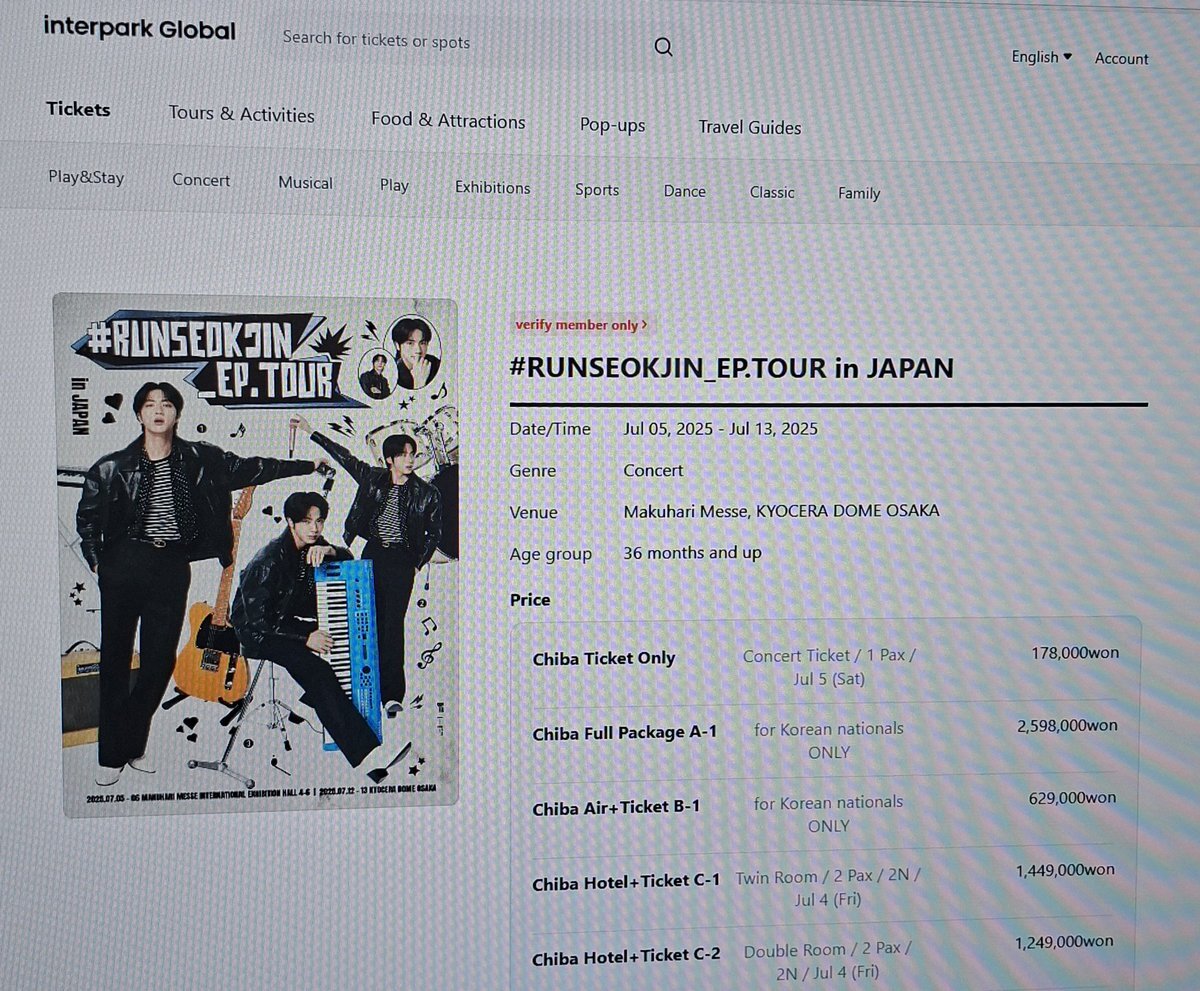Choose the Play category
Image resolution: width=1200 pixels, height=991 pixels.
click(x=394, y=185)
